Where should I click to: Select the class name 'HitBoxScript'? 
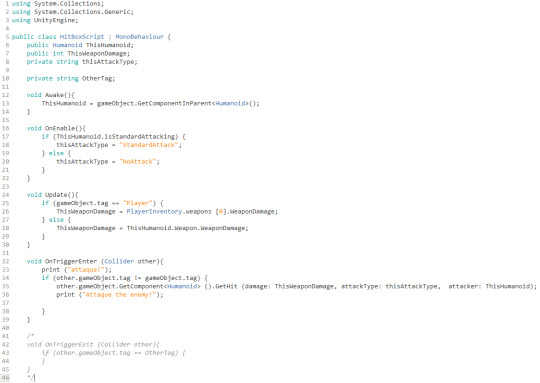click(82, 37)
